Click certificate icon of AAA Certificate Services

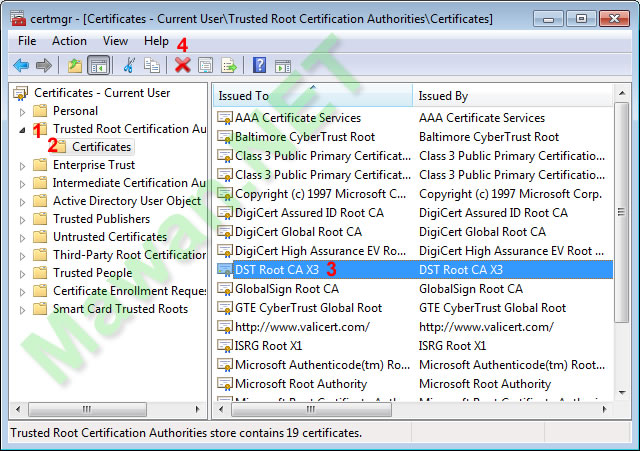click(225, 118)
